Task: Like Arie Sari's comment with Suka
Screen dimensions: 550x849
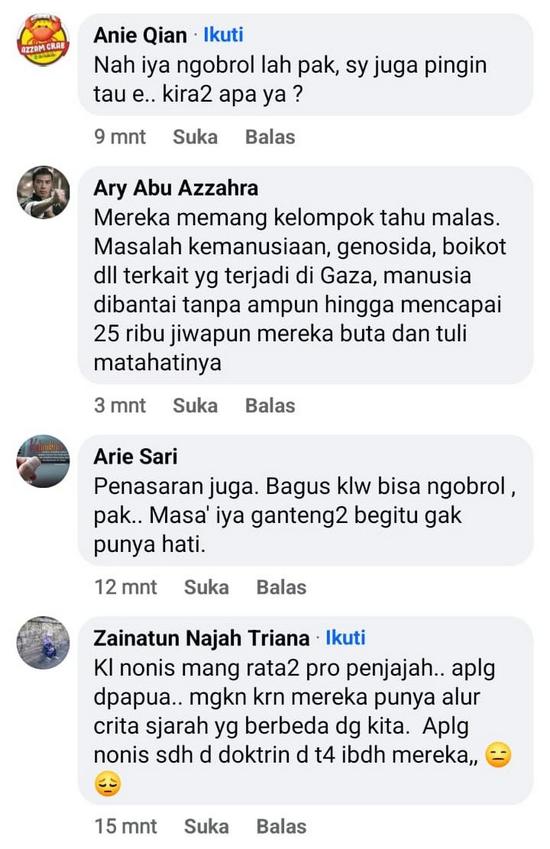Action: tap(206, 587)
